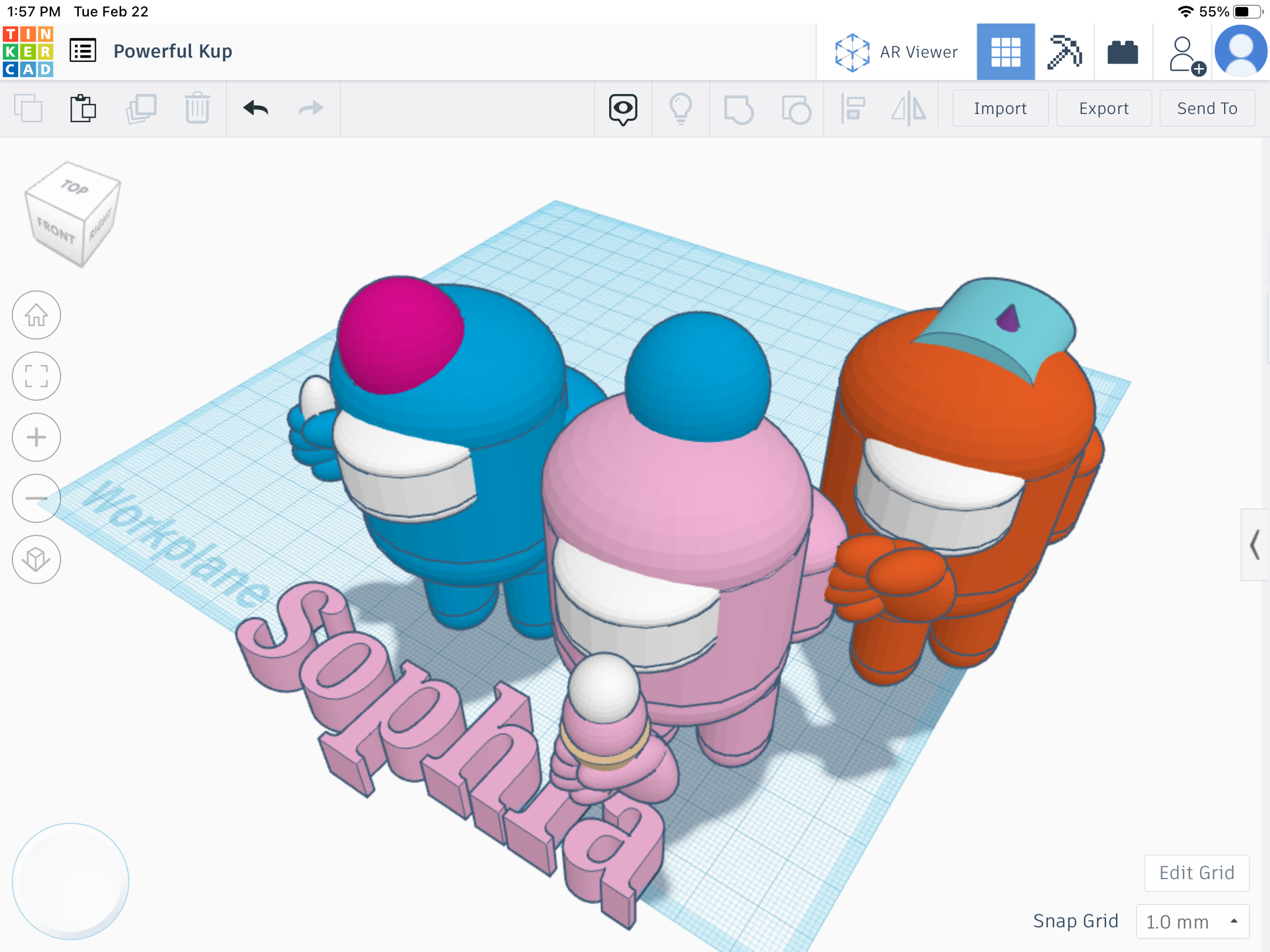Toggle perspective/orthographic view cube icon
The width and height of the screenshot is (1270, 952).
36,559
